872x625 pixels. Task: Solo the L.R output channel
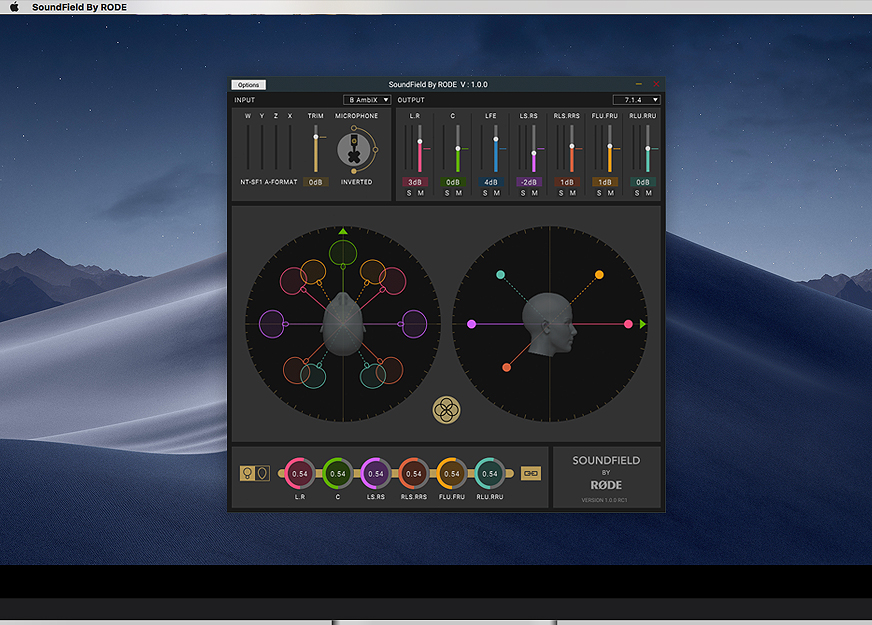[409, 193]
